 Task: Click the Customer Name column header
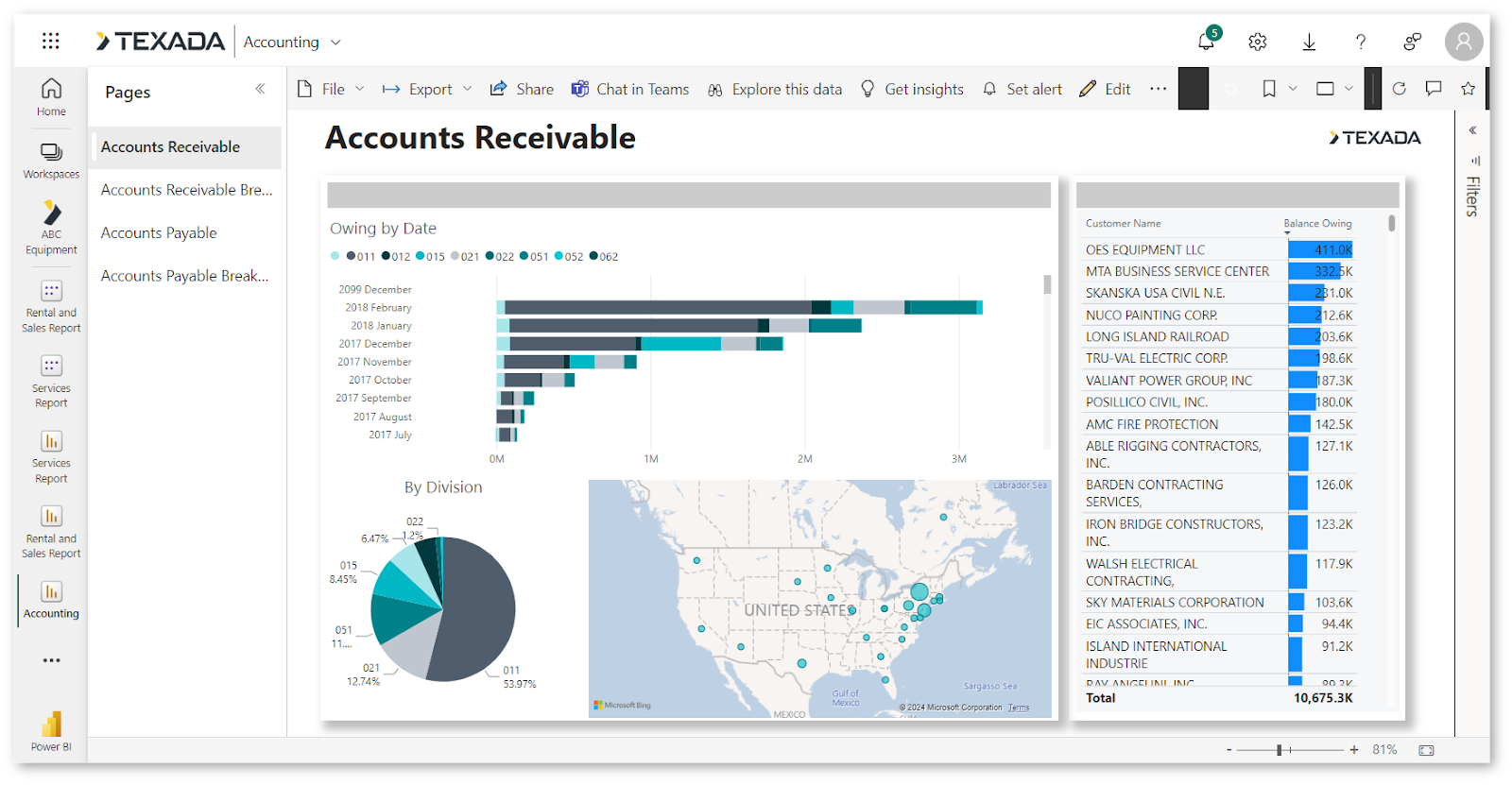pyautogui.click(x=1123, y=224)
